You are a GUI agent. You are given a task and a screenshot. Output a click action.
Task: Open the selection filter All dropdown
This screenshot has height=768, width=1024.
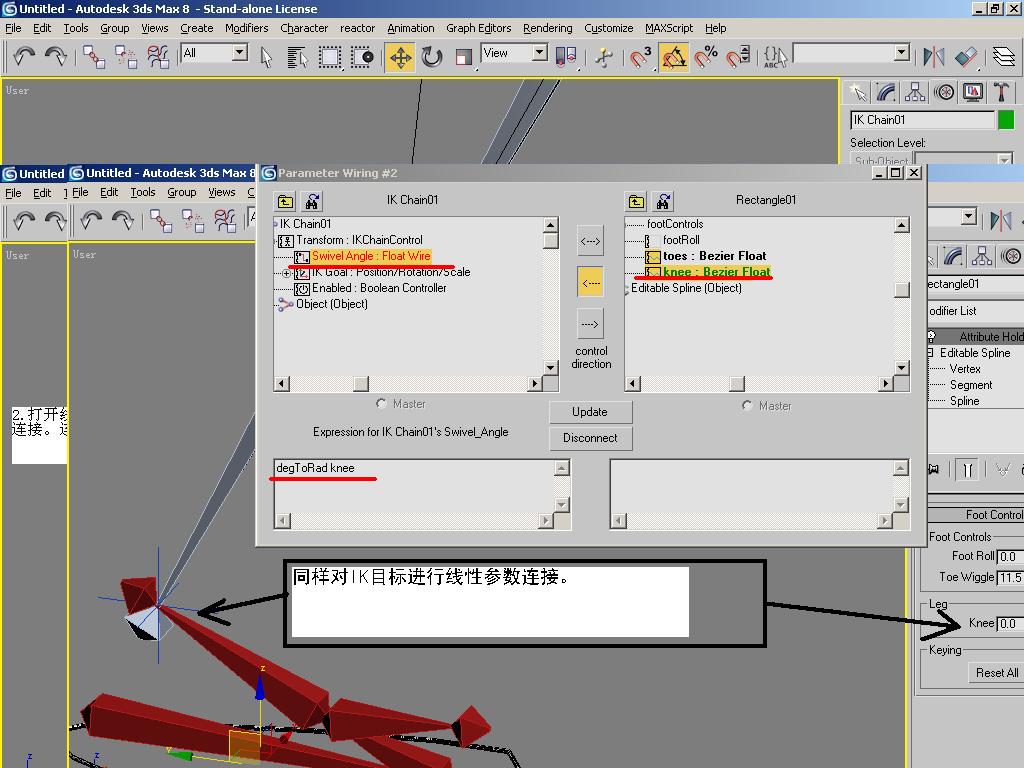[x=240, y=52]
